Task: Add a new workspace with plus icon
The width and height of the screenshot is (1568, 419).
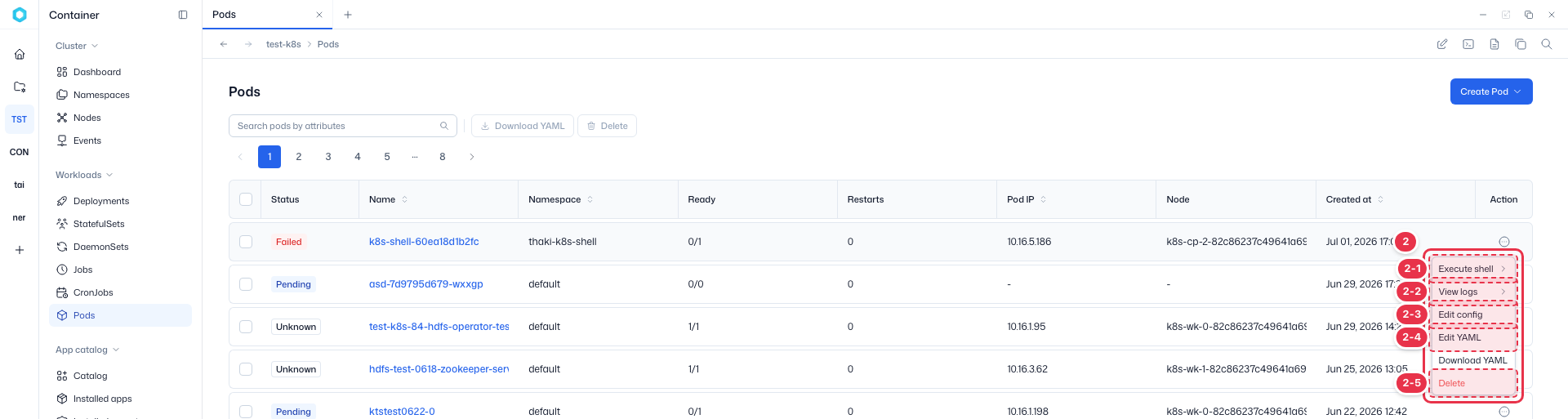Action: pyautogui.click(x=20, y=250)
